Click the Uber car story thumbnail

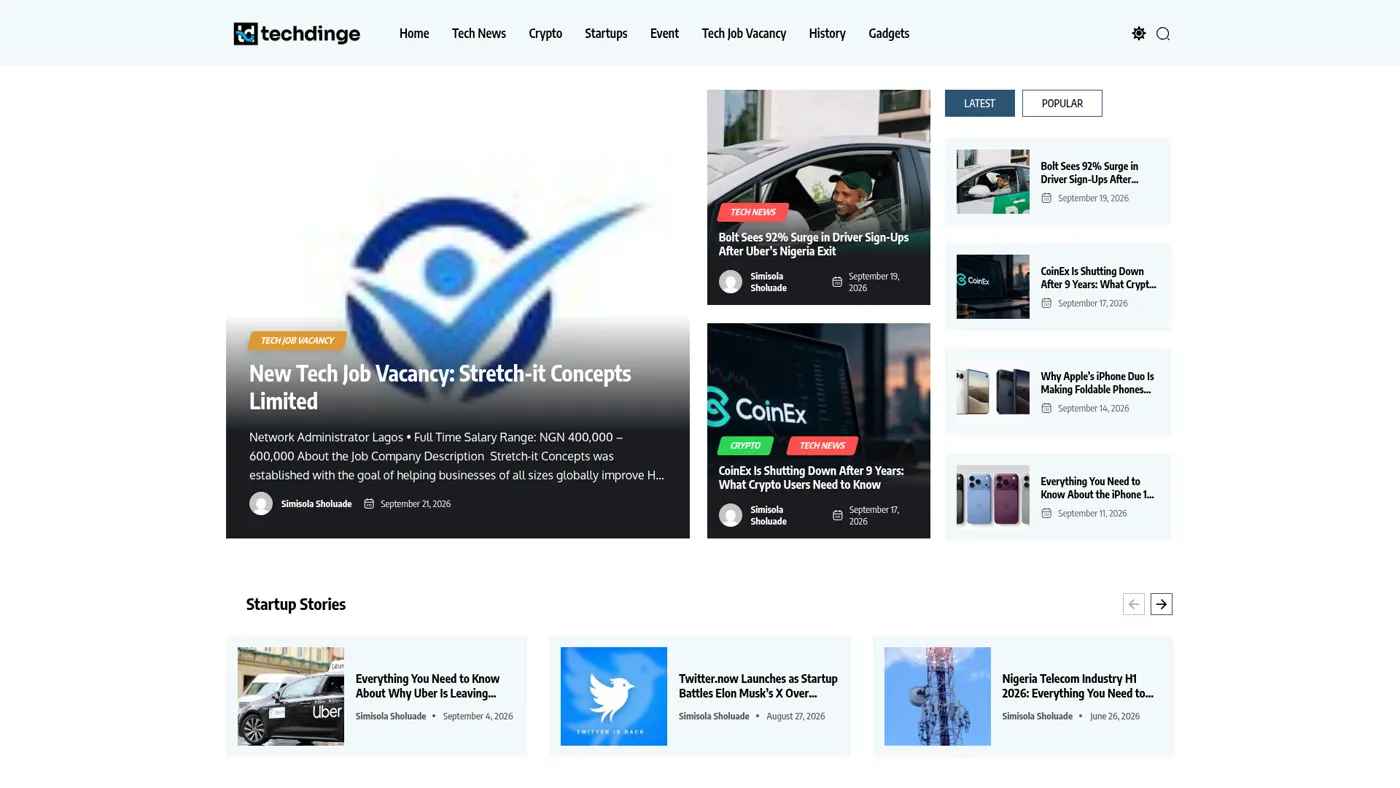[291, 696]
